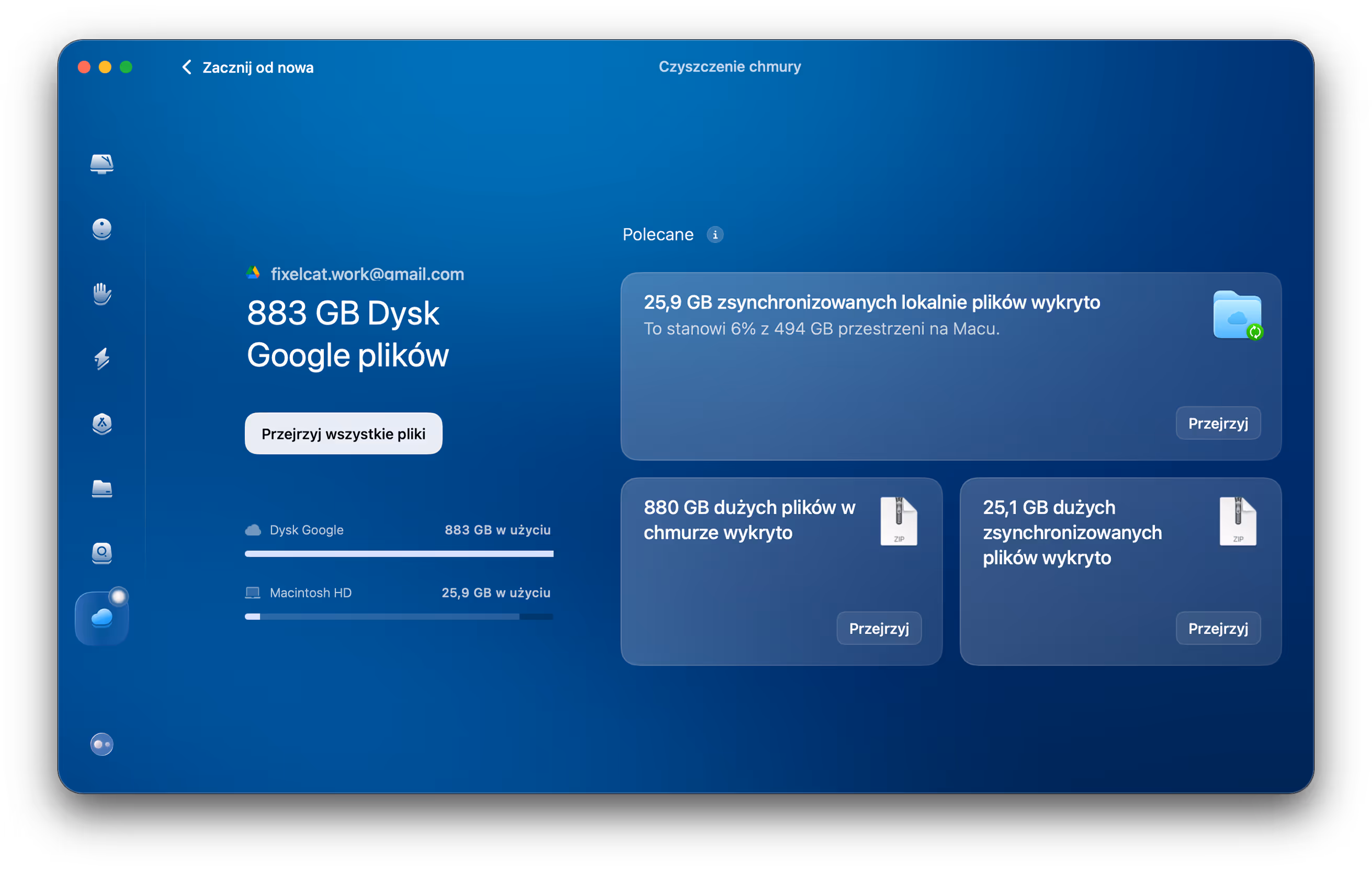This screenshot has height=871, width=1372.
Task: Click '25,9 GB zsynchronizowanych lokalnie plików' title
Action: click(872, 302)
